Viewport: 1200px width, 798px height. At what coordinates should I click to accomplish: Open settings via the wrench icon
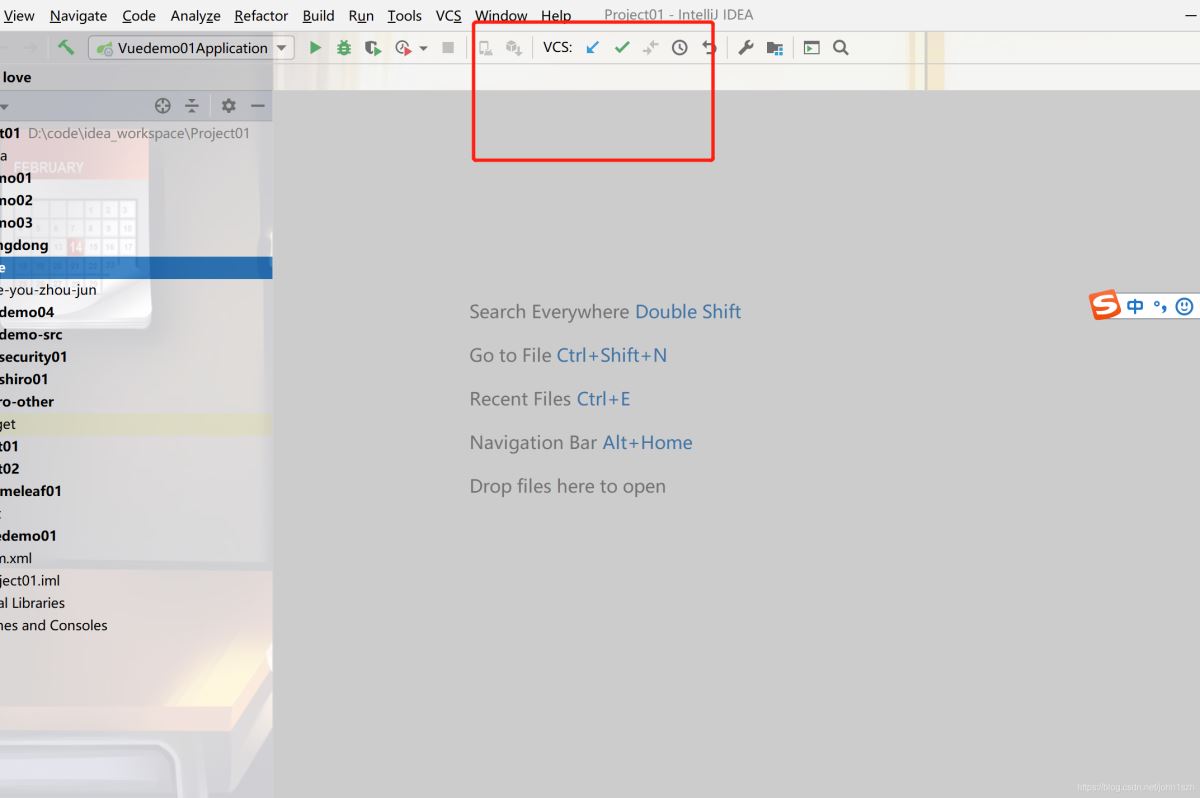(x=746, y=47)
